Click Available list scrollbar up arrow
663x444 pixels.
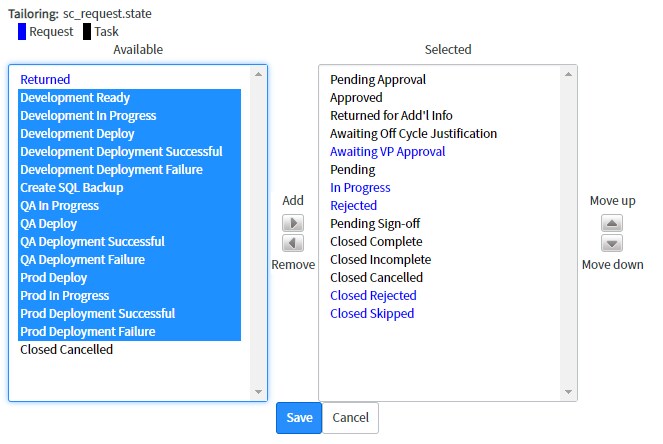[x=258, y=74]
